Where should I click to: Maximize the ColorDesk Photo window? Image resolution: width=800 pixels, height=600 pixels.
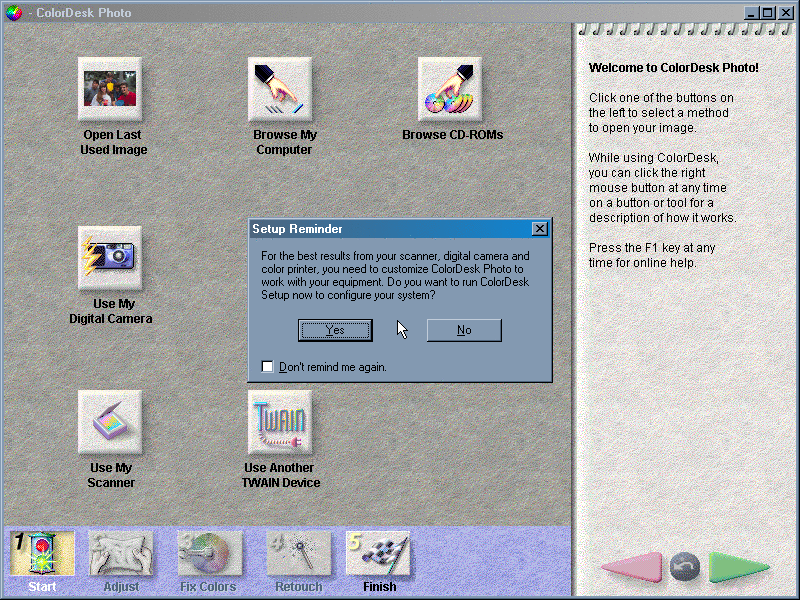click(767, 12)
